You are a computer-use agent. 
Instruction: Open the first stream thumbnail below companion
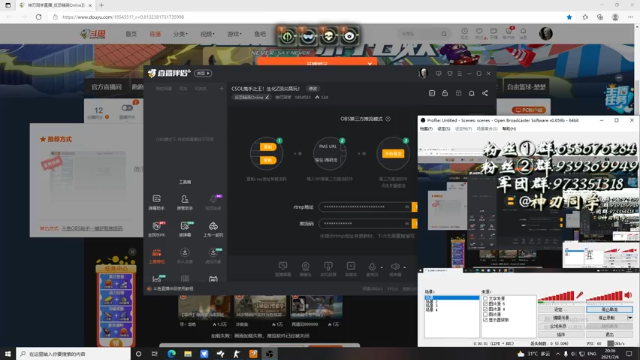[204, 306]
